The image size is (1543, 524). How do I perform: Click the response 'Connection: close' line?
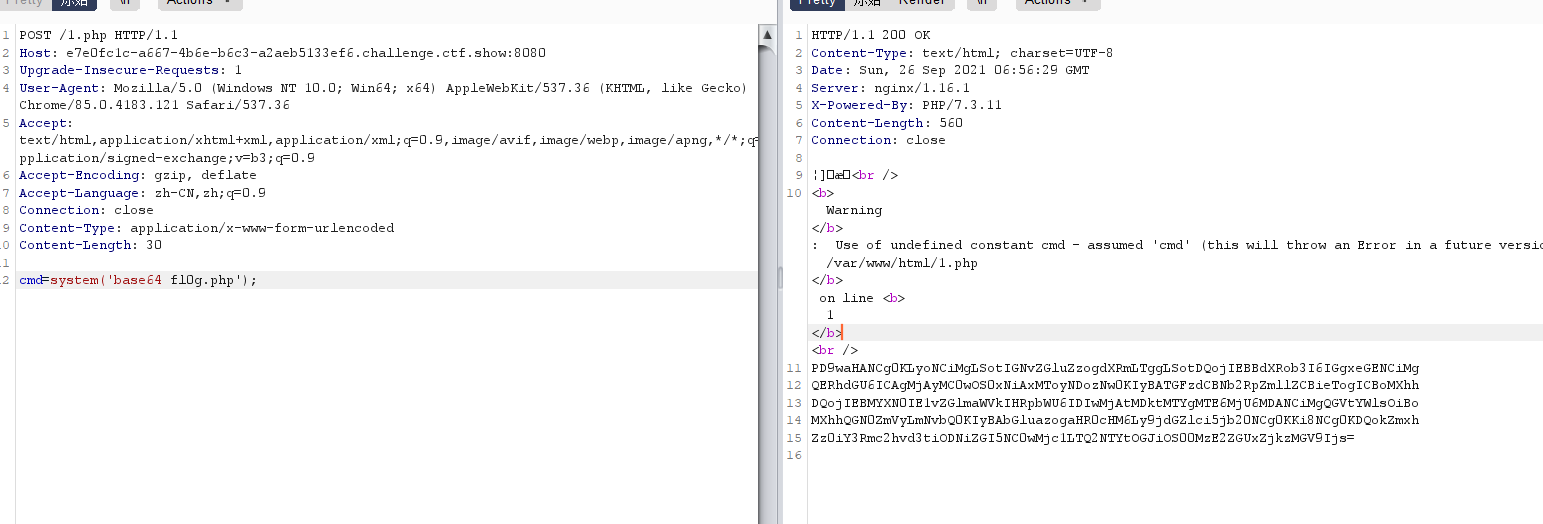point(878,140)
